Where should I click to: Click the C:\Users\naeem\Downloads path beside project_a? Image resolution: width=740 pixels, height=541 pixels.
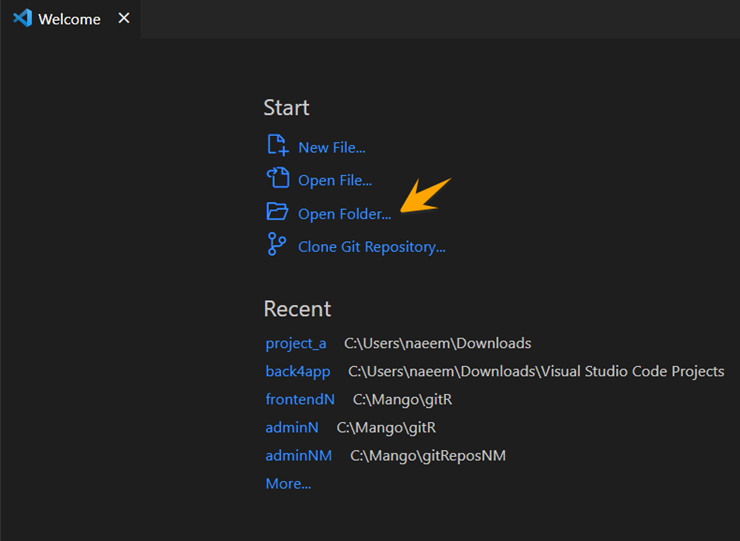pyautogui.click(x=437, y=343)
